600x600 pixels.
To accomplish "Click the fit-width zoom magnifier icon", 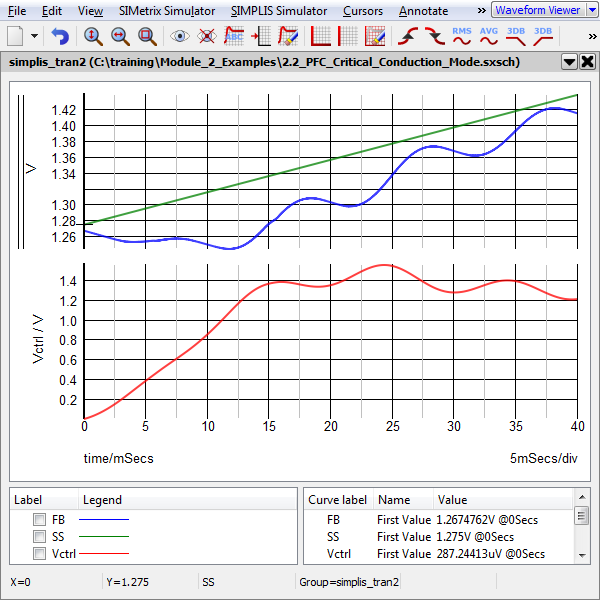I will (120, 37).
